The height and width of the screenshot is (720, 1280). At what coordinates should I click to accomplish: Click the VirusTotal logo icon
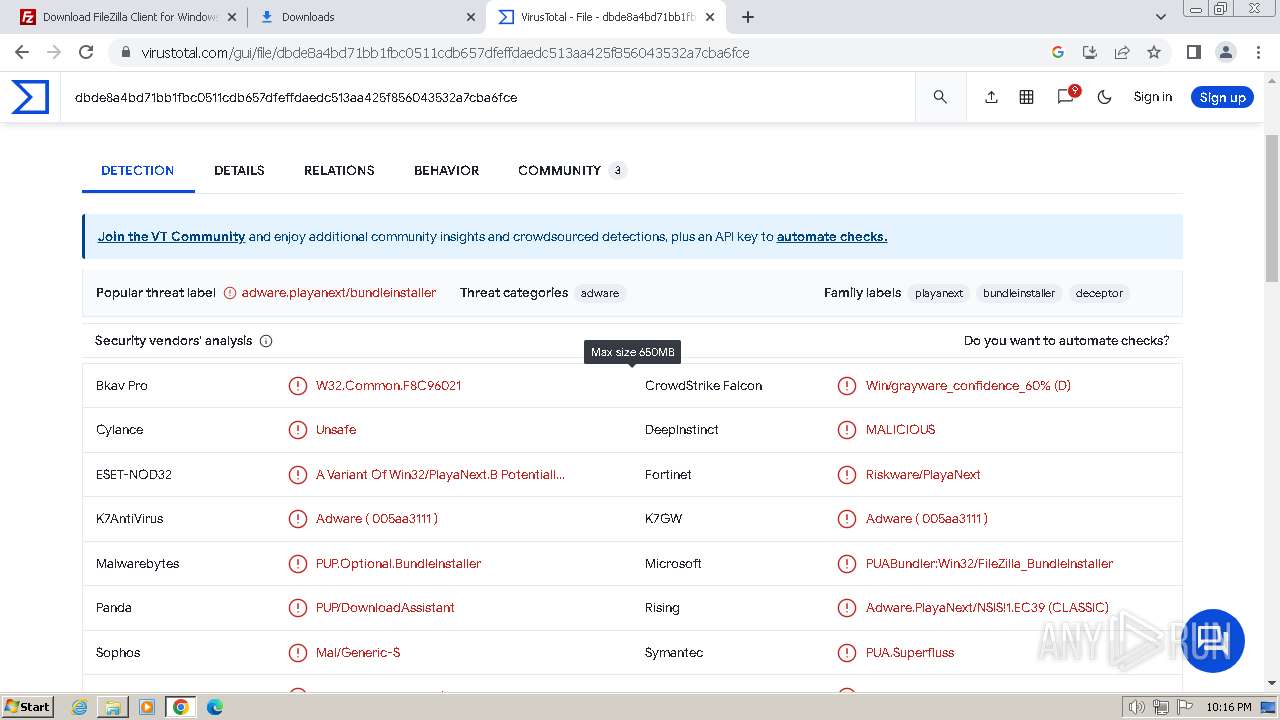pos(30,97)
